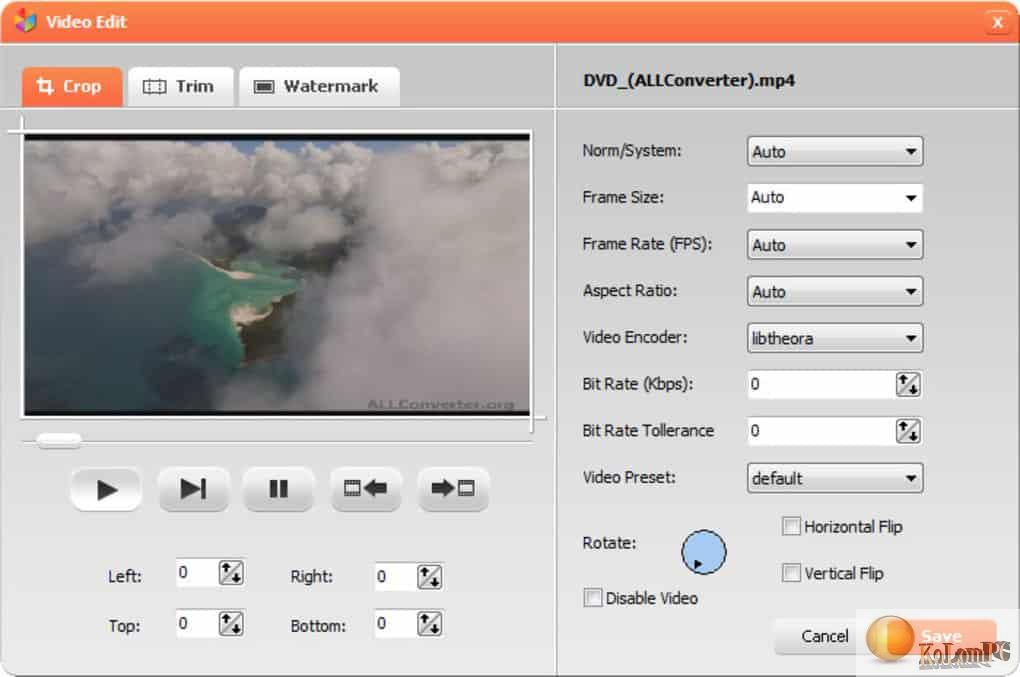The width and height of the screenshot is (1020, 677).
Task: Click the Bottom crop value field
Action: (x=396, y=623)
